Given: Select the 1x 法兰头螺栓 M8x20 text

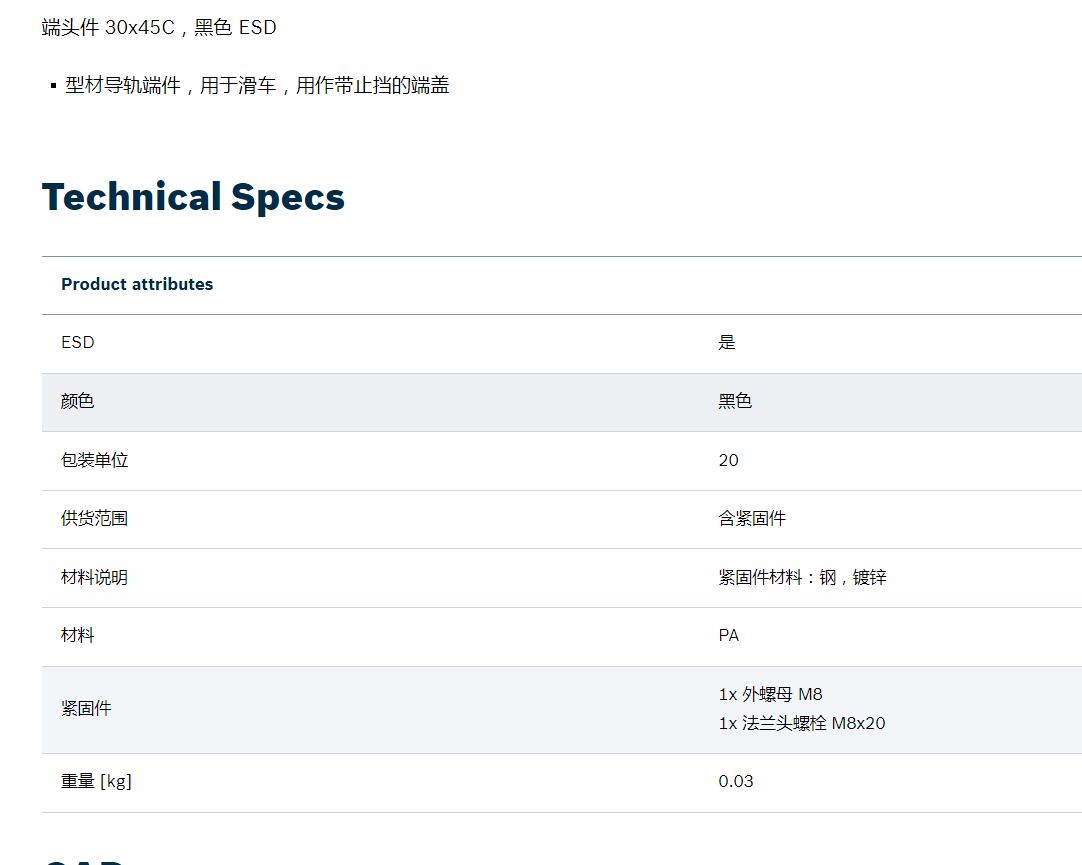Looking at the screenshot, I should (802, 723).
